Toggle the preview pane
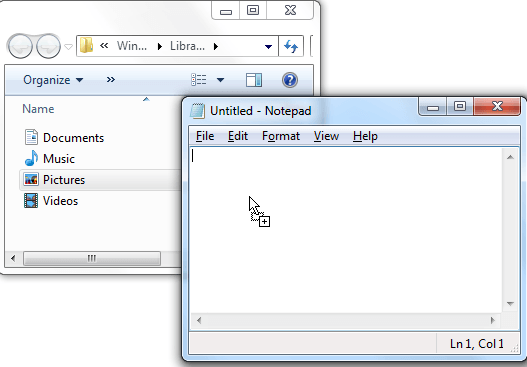 pyautogui.click(x=254, y=80)
